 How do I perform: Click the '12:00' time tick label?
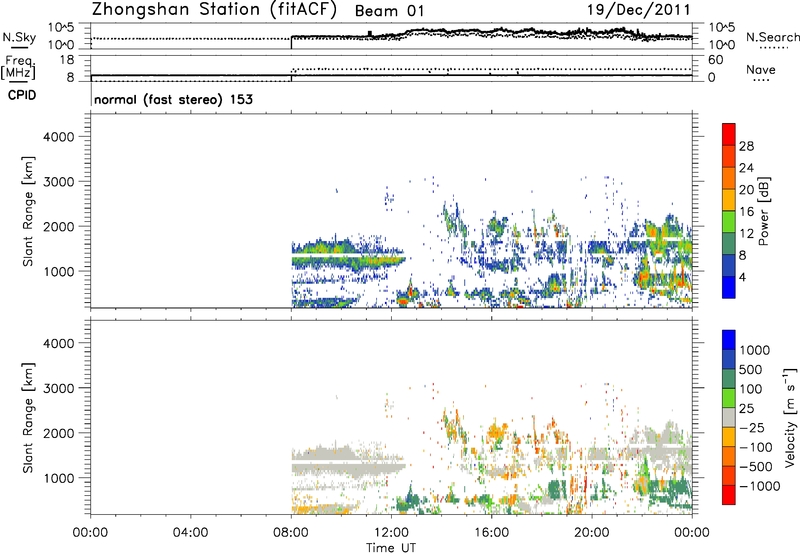tap(391, 533)
